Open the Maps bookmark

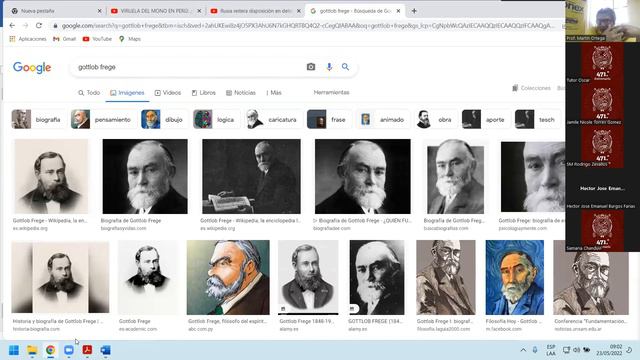click(130, 39)
